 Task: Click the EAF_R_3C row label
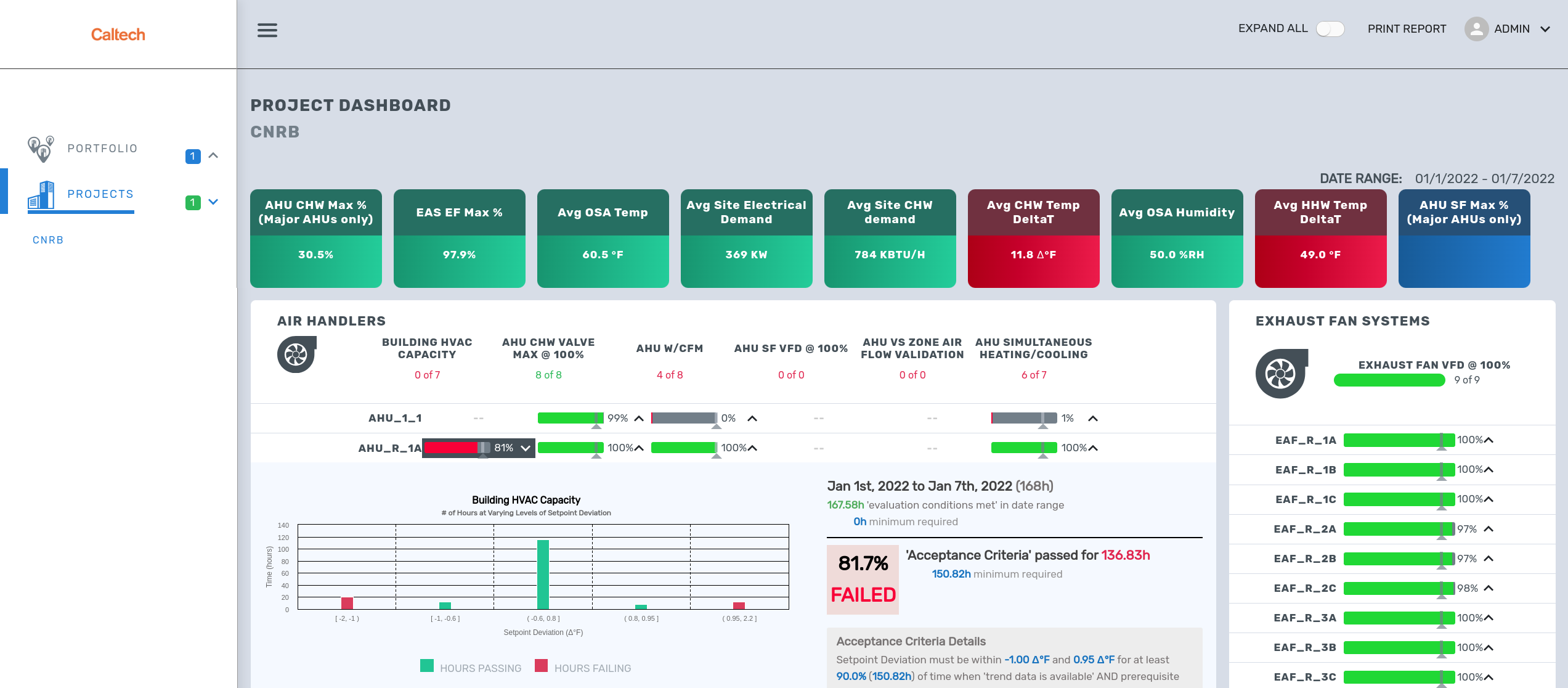click(1305, 677)
